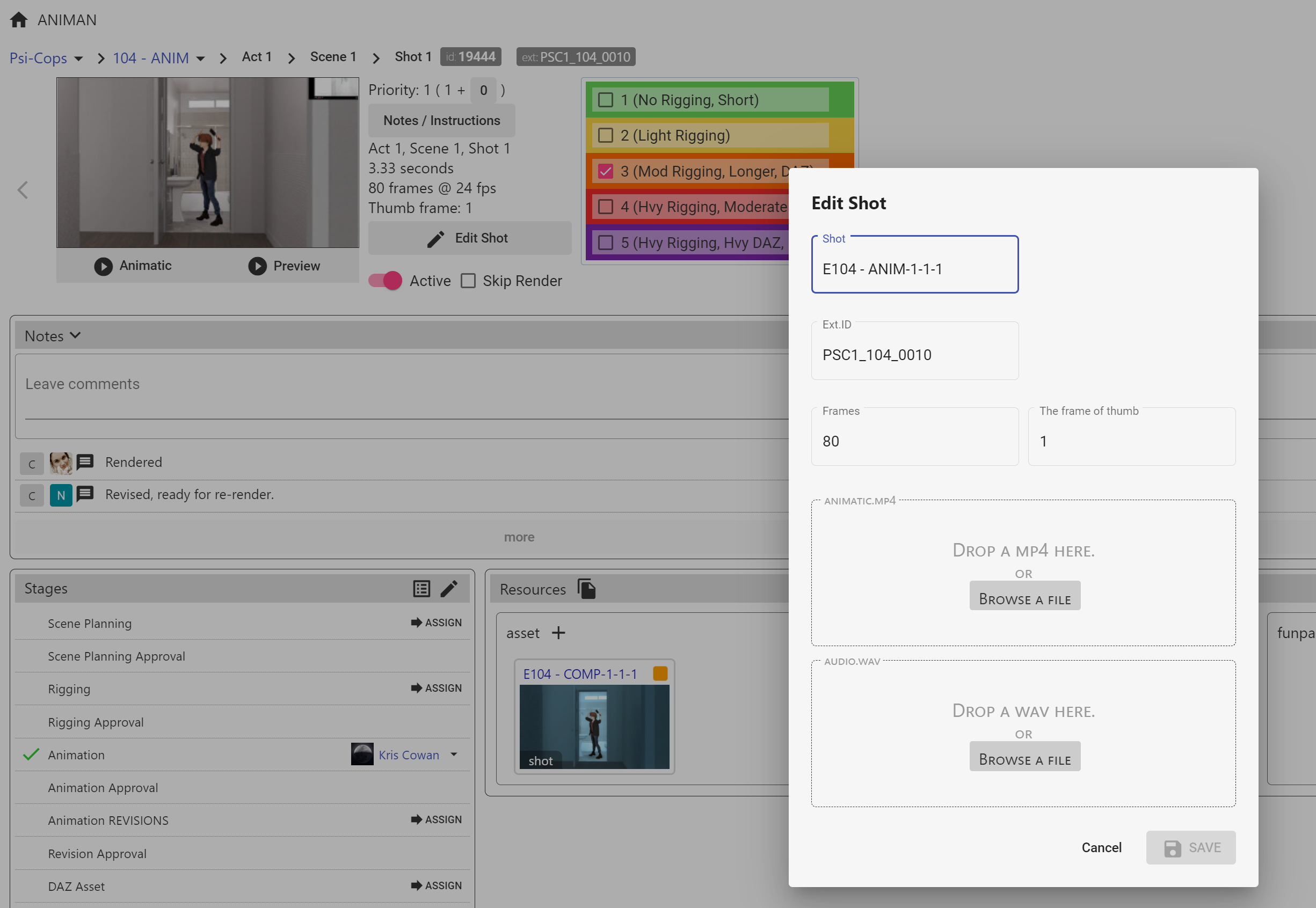Add a new asset with plus icon
Image resolution: width=1316 pixels, height=908 pixels.
558,633
